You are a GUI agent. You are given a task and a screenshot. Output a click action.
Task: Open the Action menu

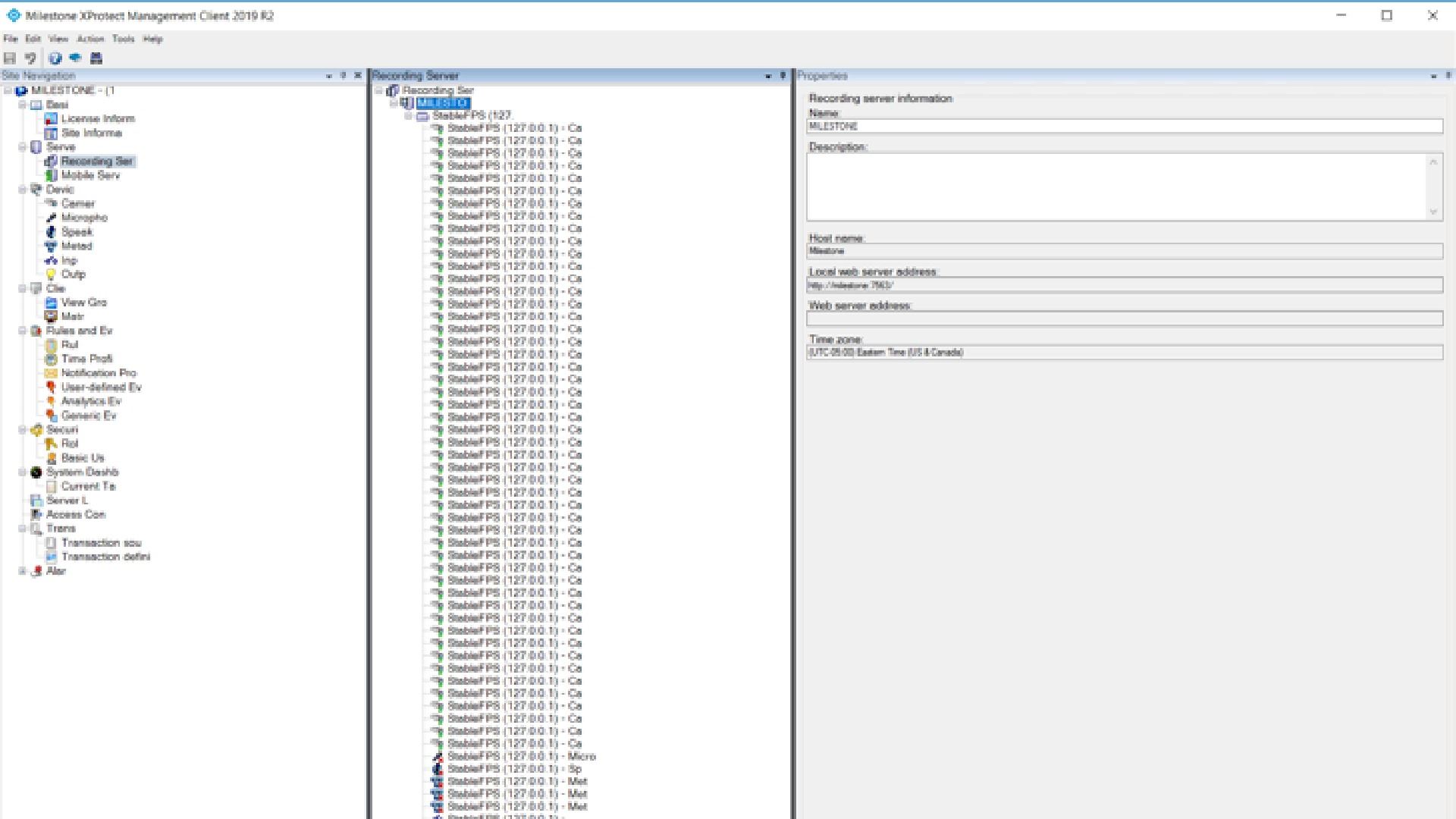point(90,39)
